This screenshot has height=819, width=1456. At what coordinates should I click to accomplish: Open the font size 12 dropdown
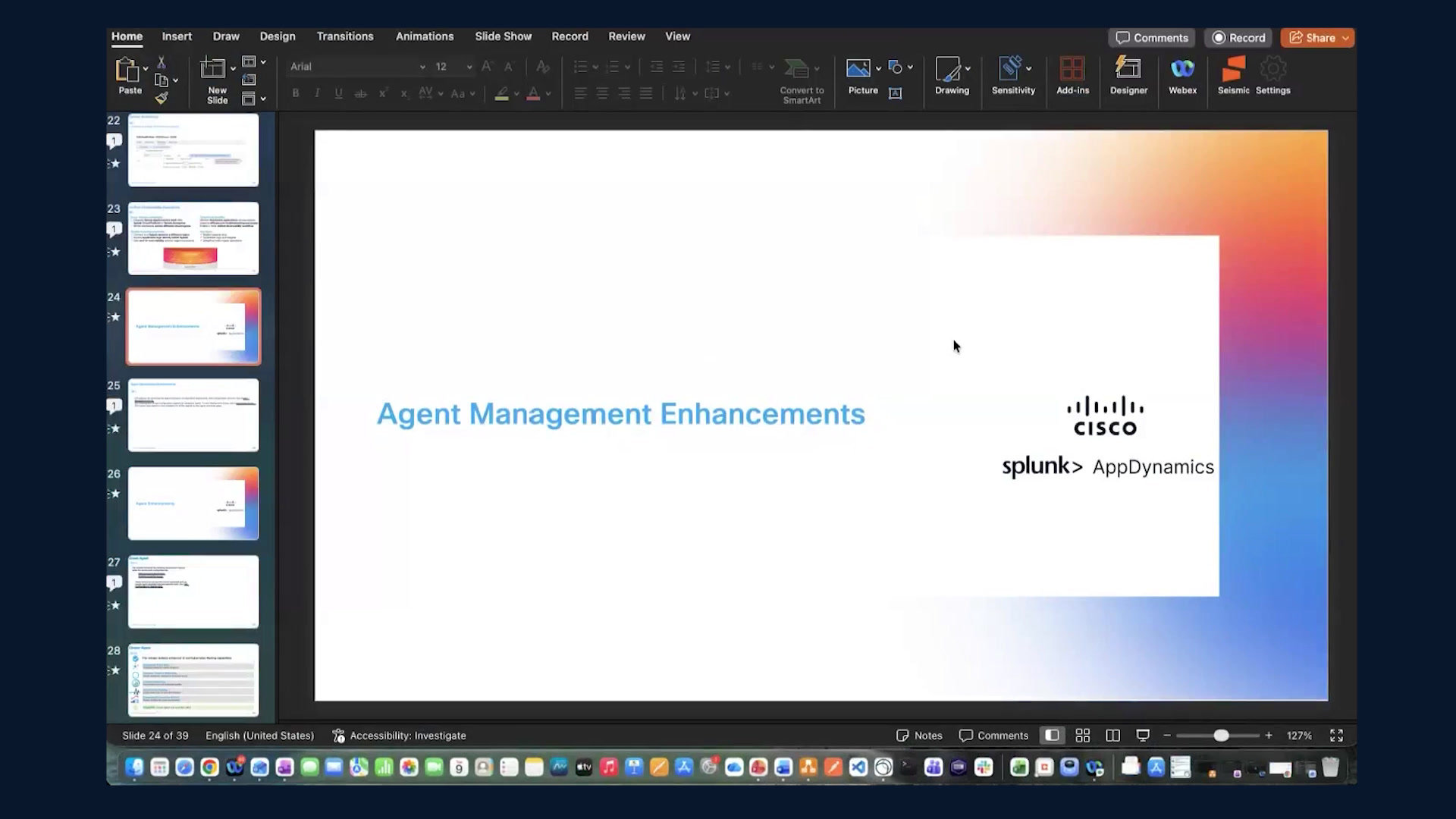click(469, 67)
